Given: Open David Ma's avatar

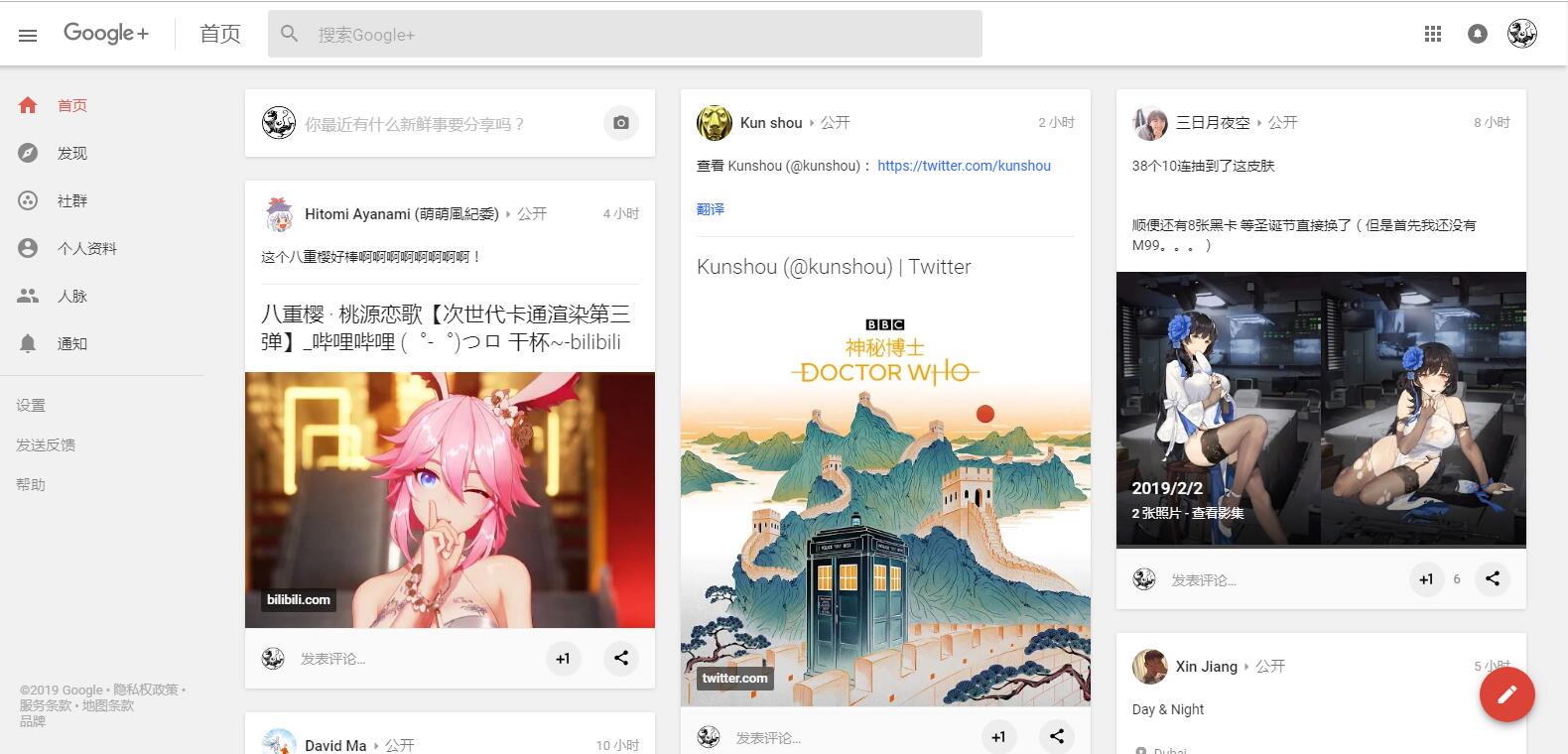Looking at the screenshot, I should pos(279,743).
